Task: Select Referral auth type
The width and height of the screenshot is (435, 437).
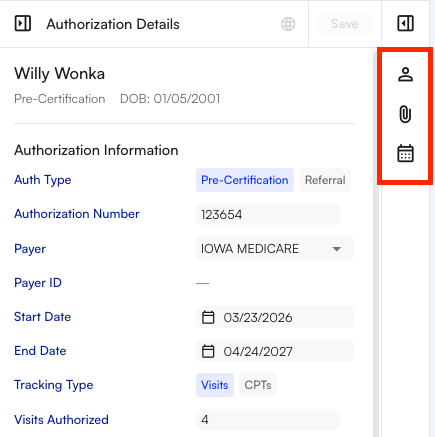Action: tap(325, 180)
